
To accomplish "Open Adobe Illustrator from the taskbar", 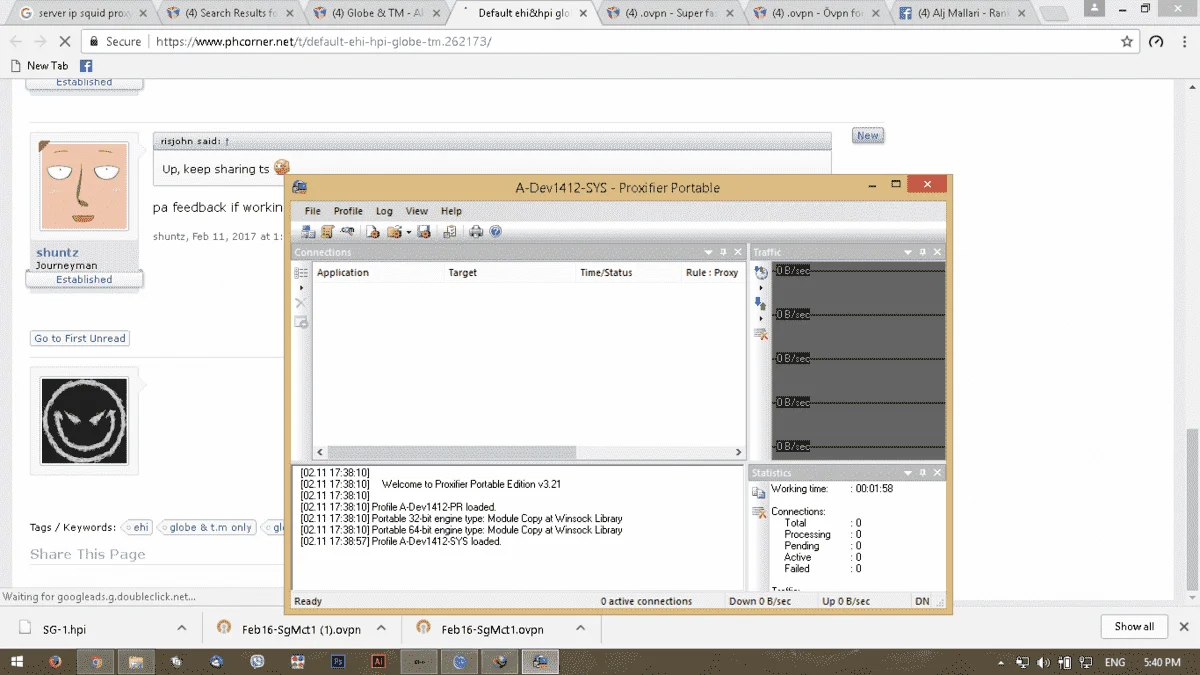I will coord(378,661).
